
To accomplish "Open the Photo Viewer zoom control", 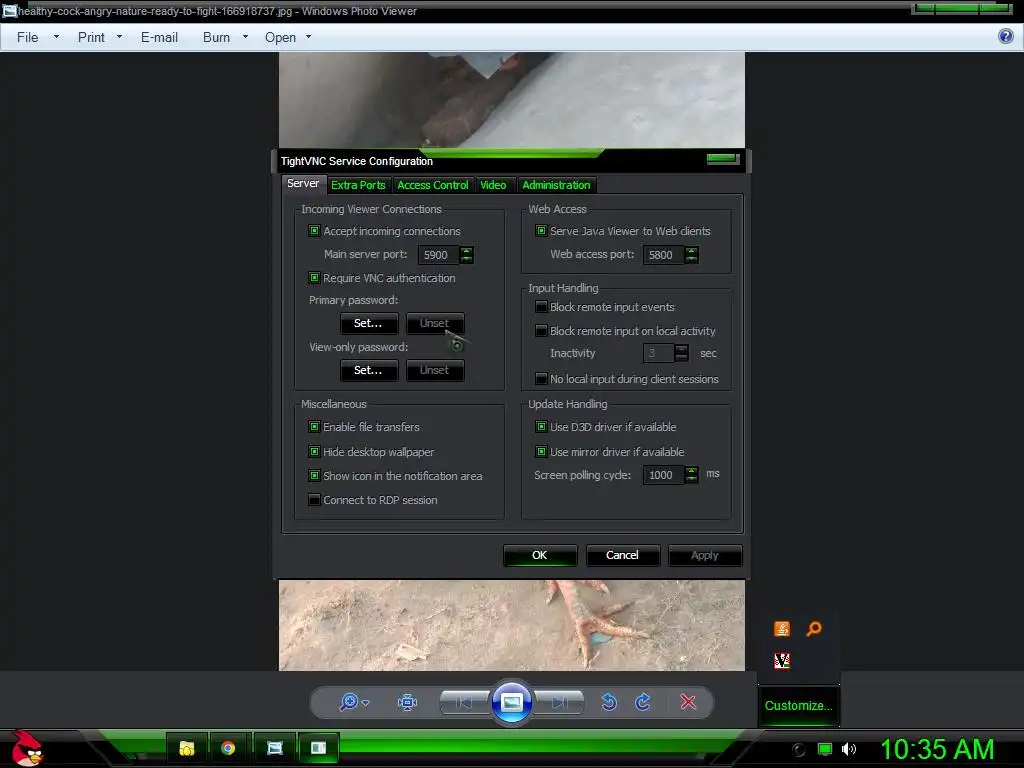I will tap(355, 702).
